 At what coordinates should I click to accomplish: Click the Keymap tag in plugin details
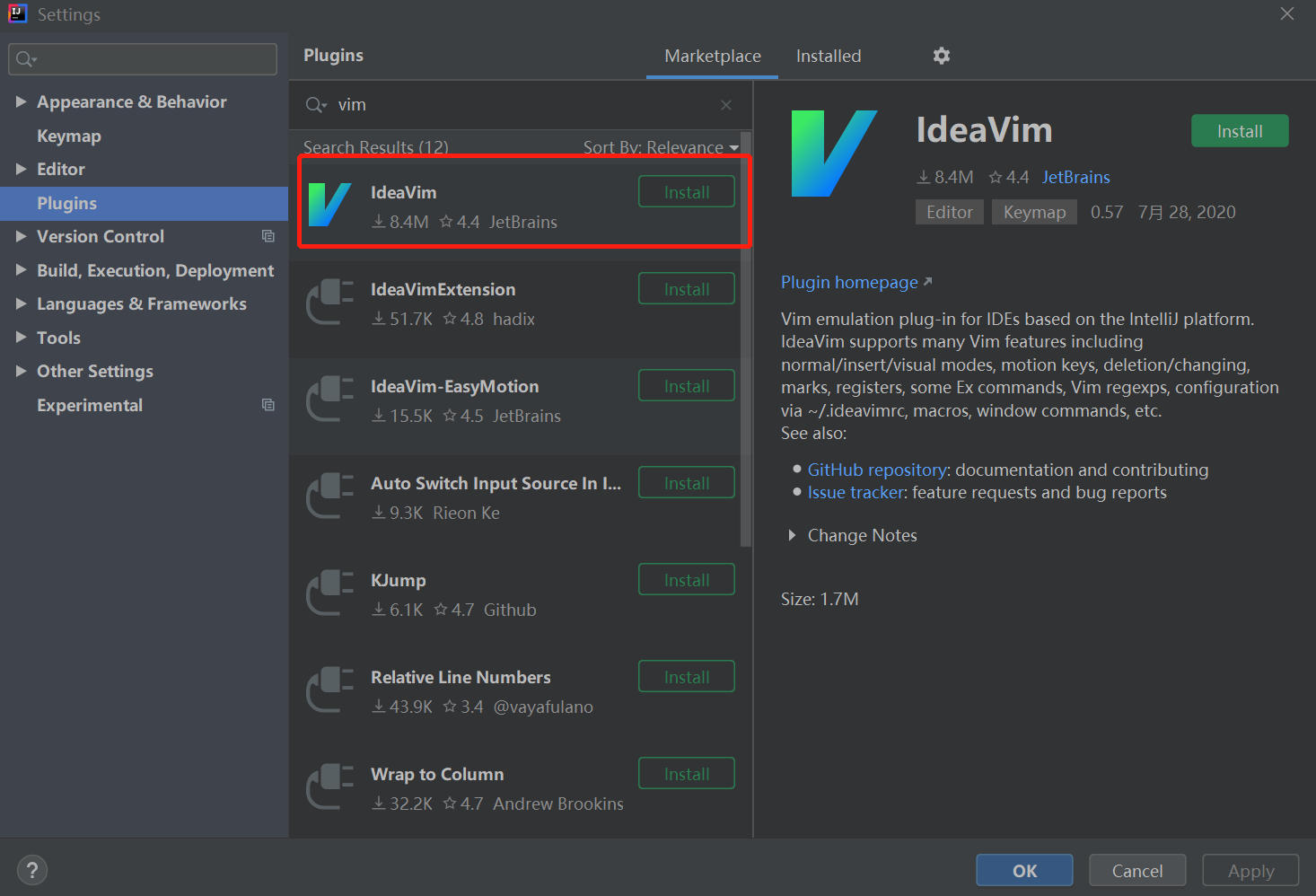point(1034,212)
